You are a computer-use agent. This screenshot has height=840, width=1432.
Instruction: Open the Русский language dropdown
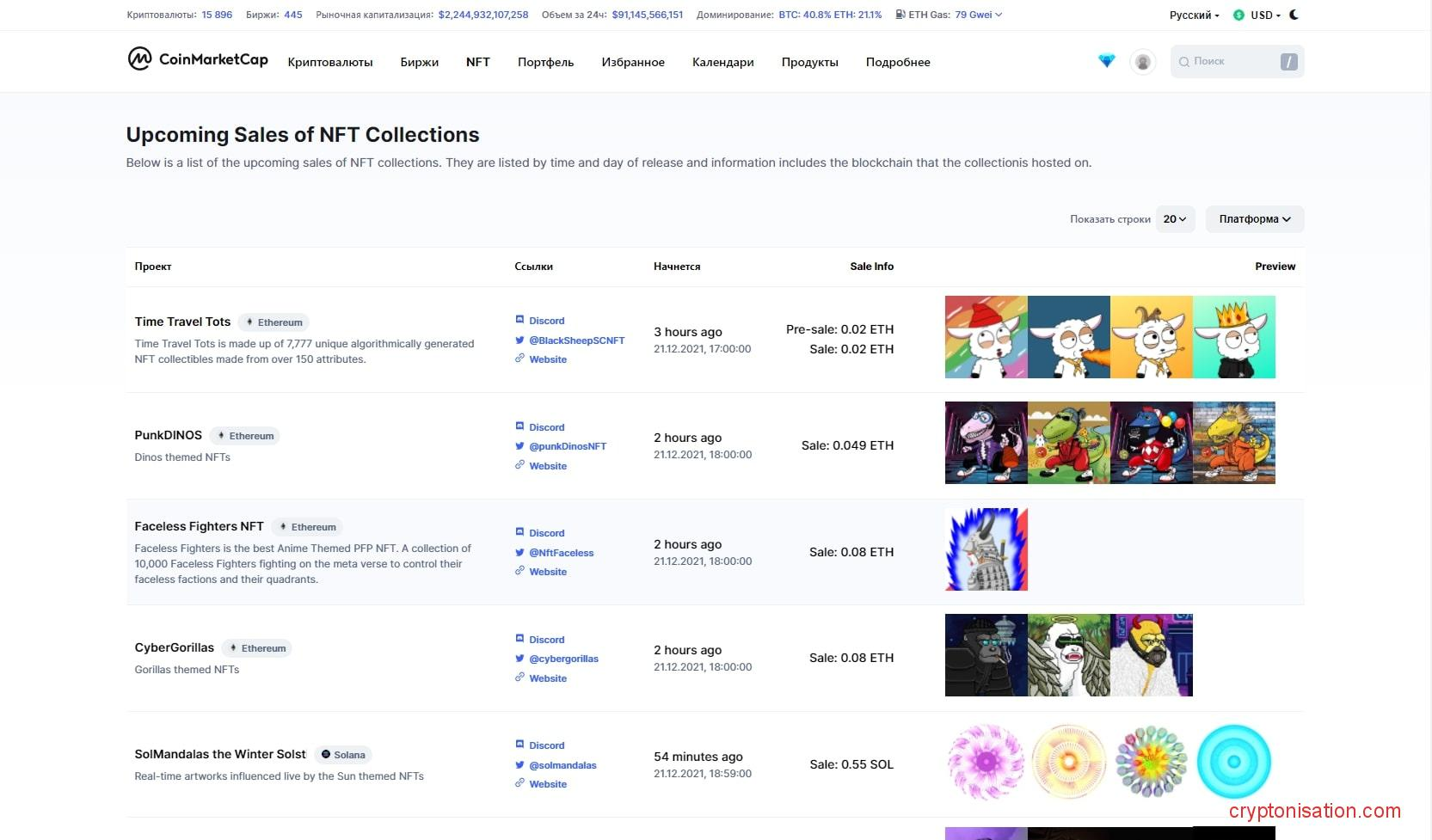click(x=1194, y=15)
